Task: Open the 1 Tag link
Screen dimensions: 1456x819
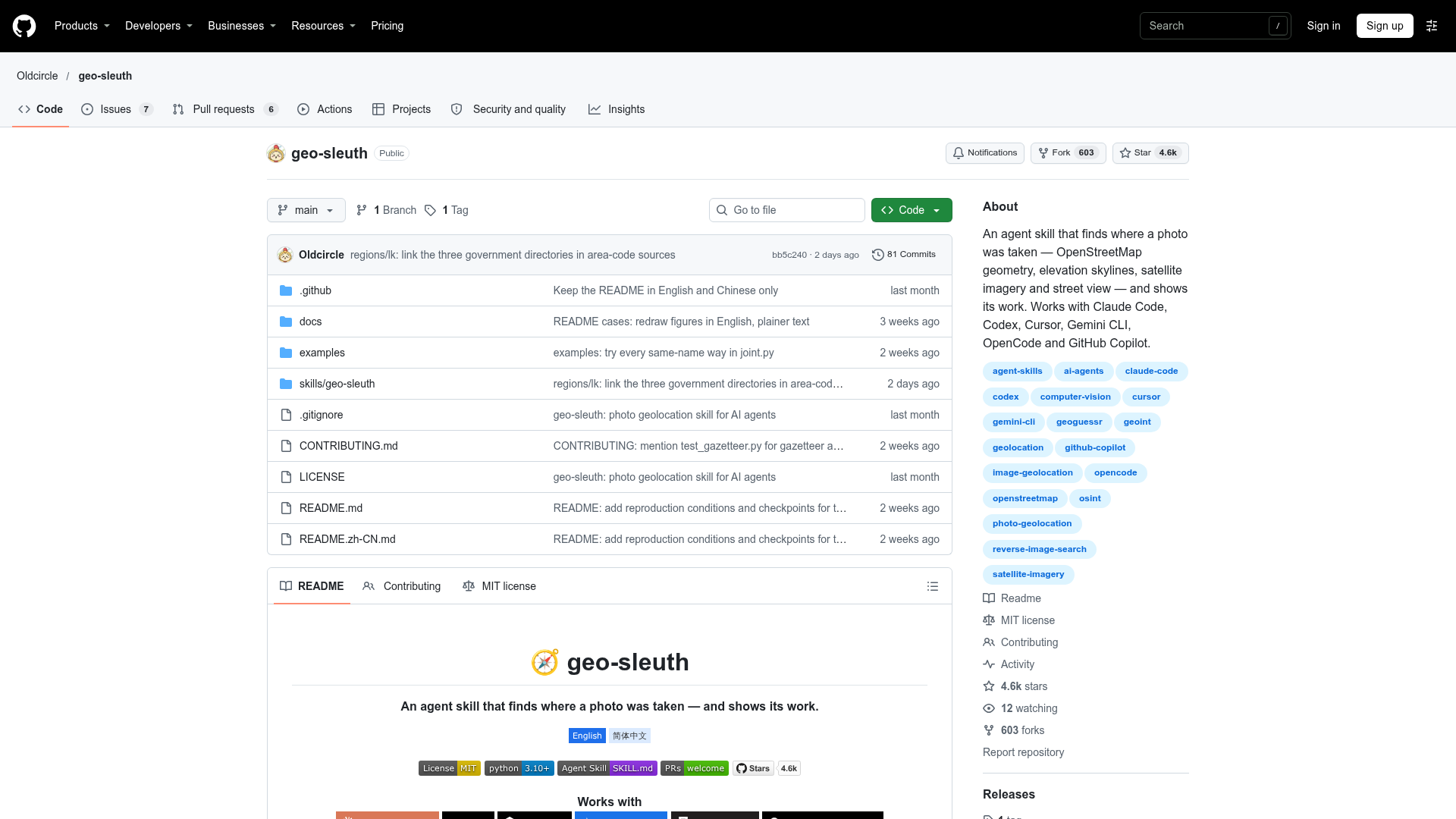Action: [x=447, y=210]
